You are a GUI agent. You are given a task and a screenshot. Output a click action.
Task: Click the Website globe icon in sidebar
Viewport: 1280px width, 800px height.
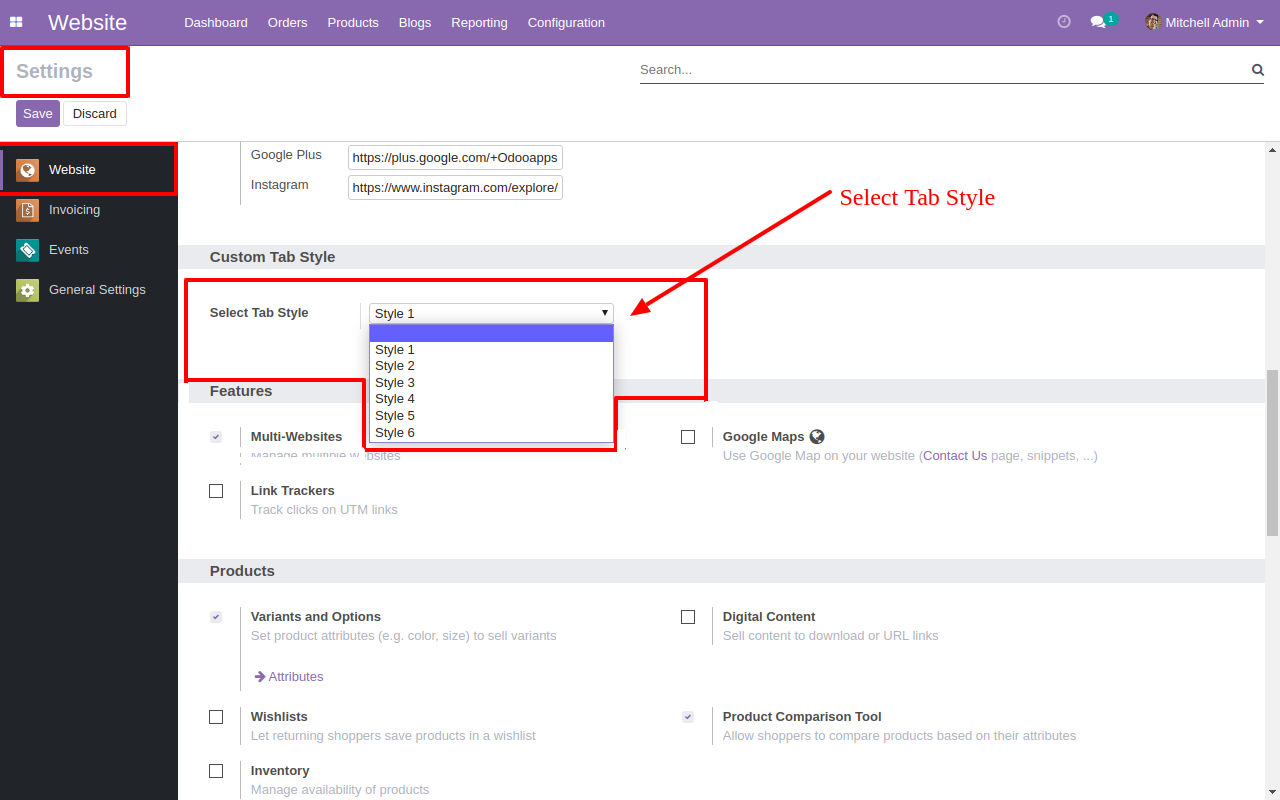[x=27, y=170]
